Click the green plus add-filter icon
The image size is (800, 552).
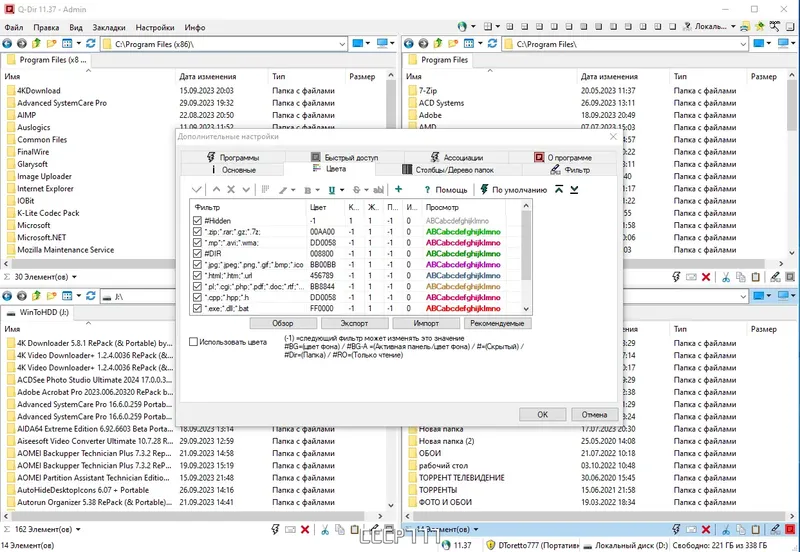coord(399,189)
